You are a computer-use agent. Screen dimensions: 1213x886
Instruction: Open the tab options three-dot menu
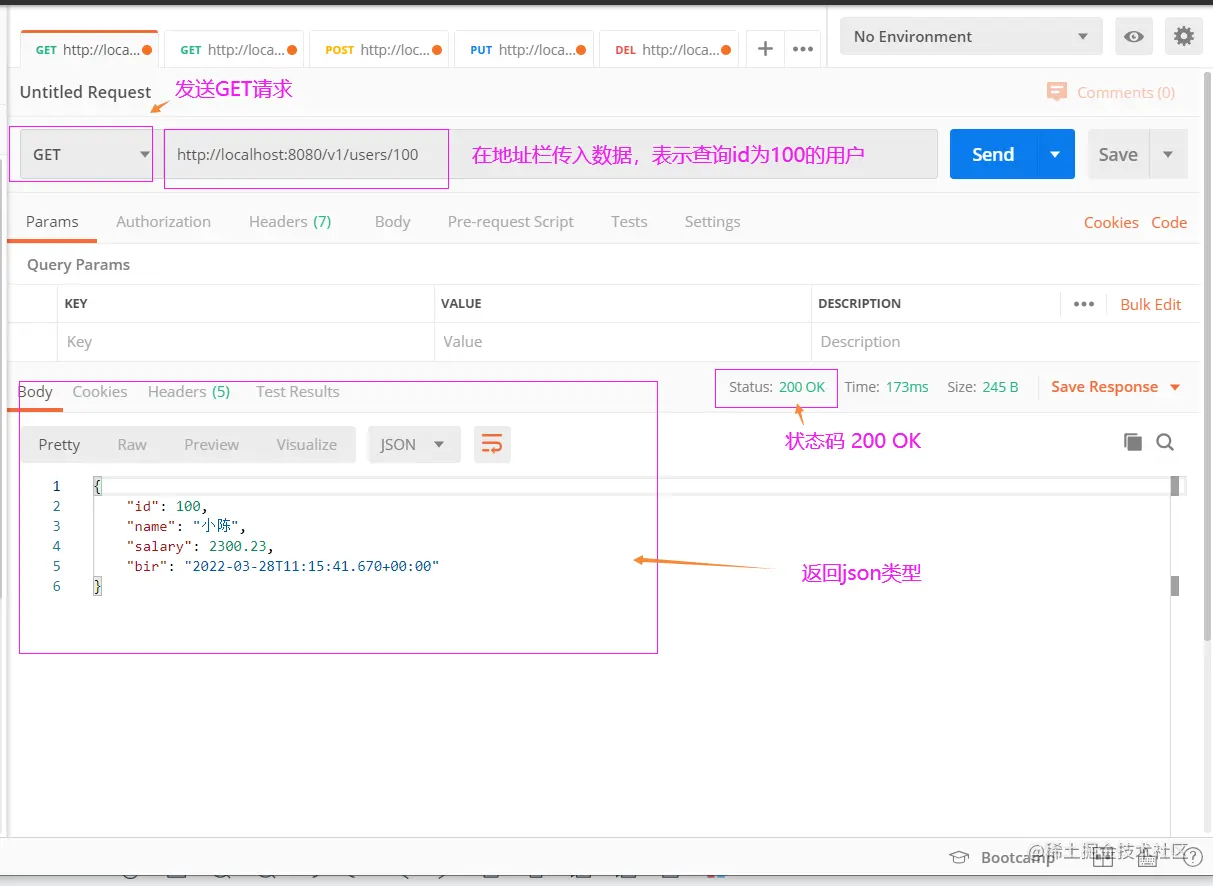point(803,49)
